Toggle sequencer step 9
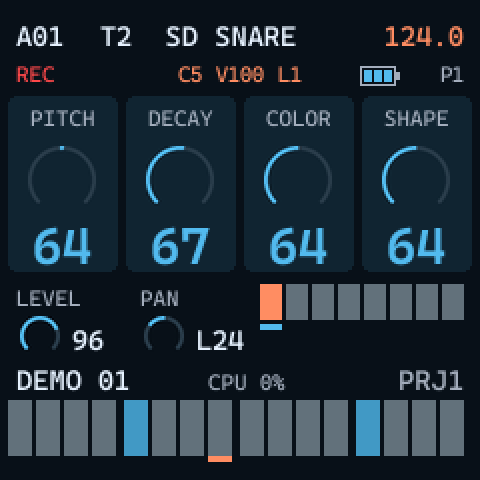 (252, 428)
